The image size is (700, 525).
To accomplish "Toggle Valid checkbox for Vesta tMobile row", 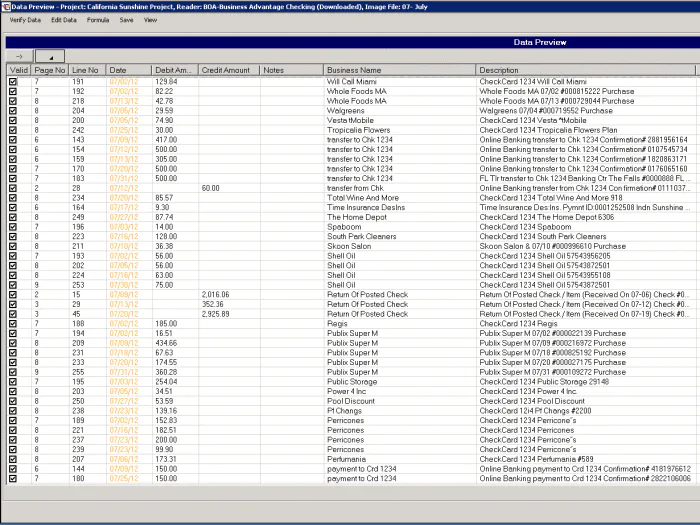I will [12, 121].
